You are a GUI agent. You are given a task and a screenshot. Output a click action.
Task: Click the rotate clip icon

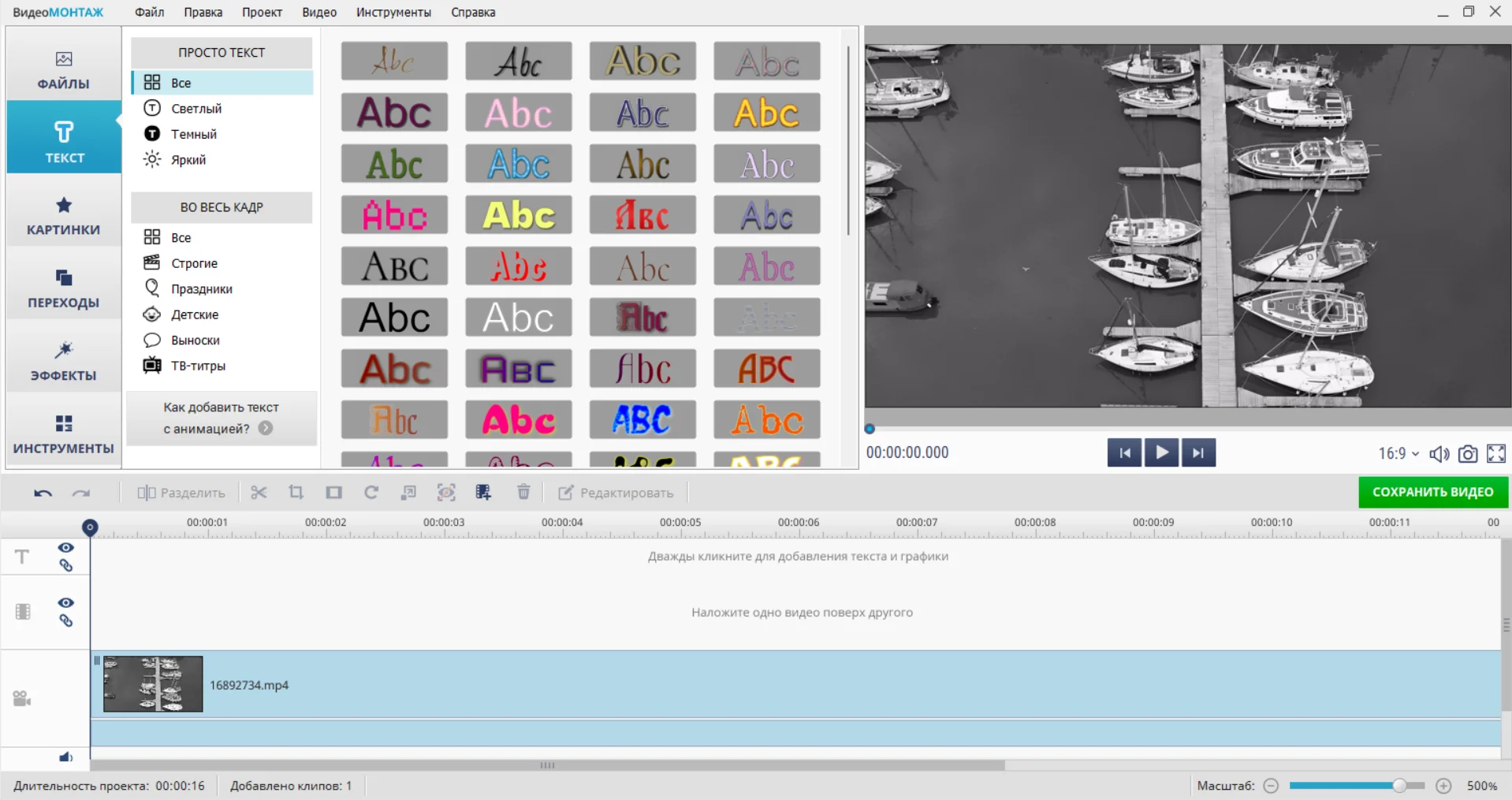coord(371,493)
